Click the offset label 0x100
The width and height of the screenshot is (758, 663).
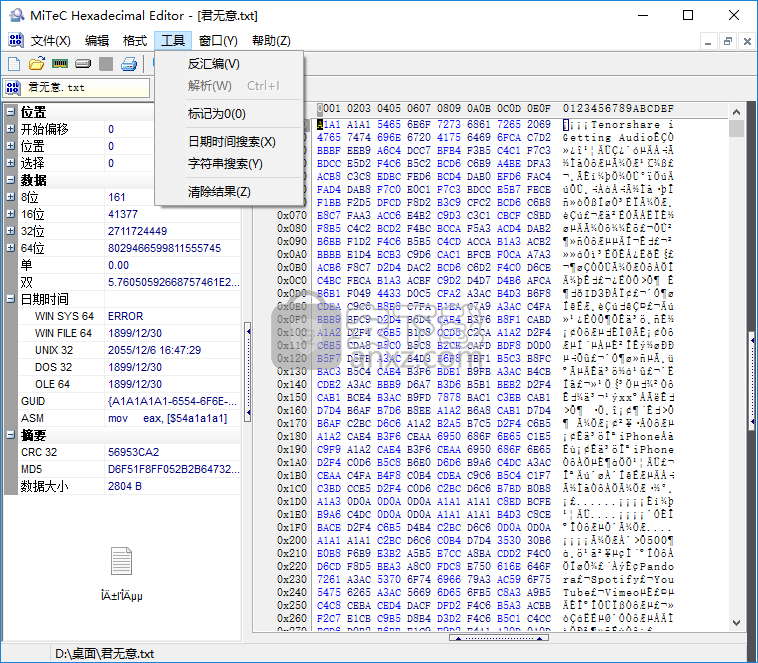click(x=292, y=332)
